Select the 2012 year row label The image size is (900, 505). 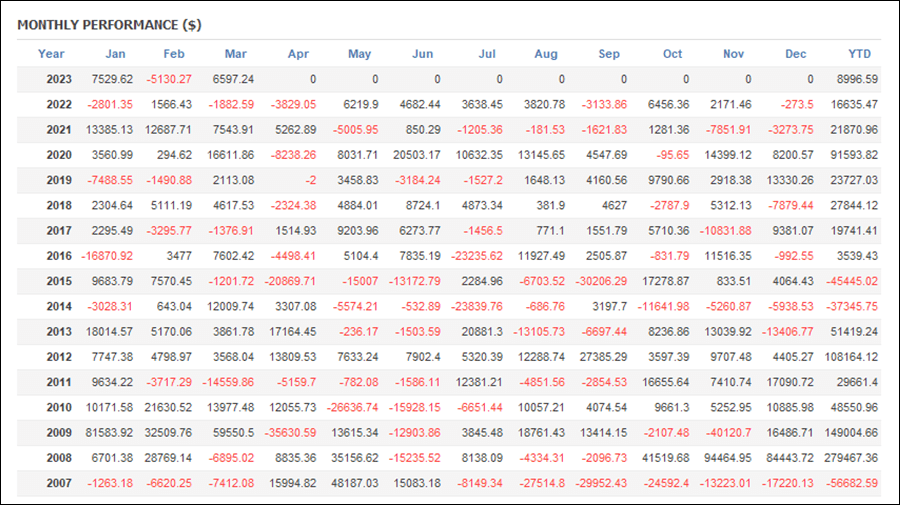pyautogui.click(x=59, y=357)
